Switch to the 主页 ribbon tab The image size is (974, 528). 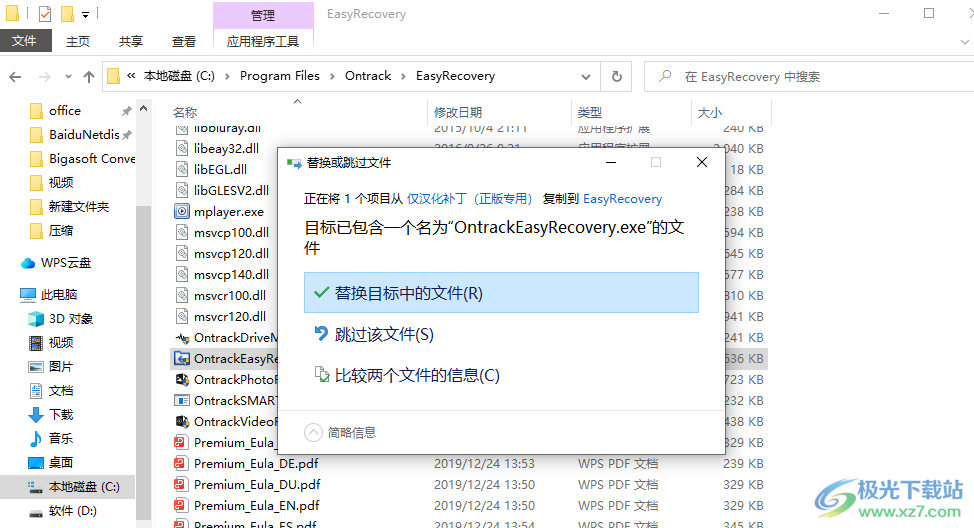point(78,41)
